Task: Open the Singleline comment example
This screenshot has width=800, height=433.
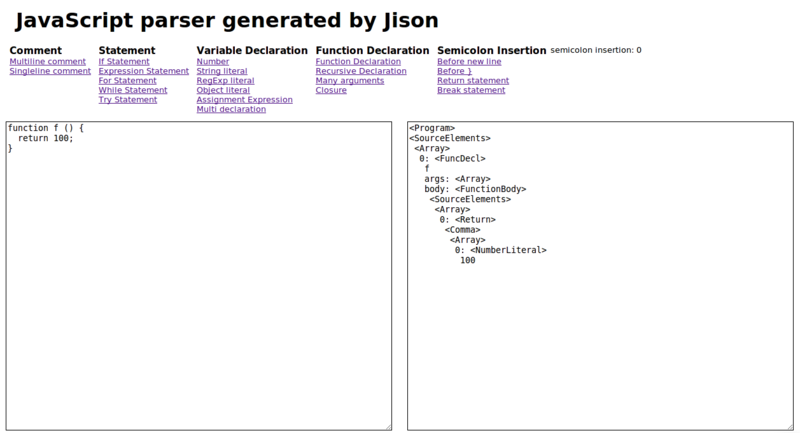Action: coord(50,71)
